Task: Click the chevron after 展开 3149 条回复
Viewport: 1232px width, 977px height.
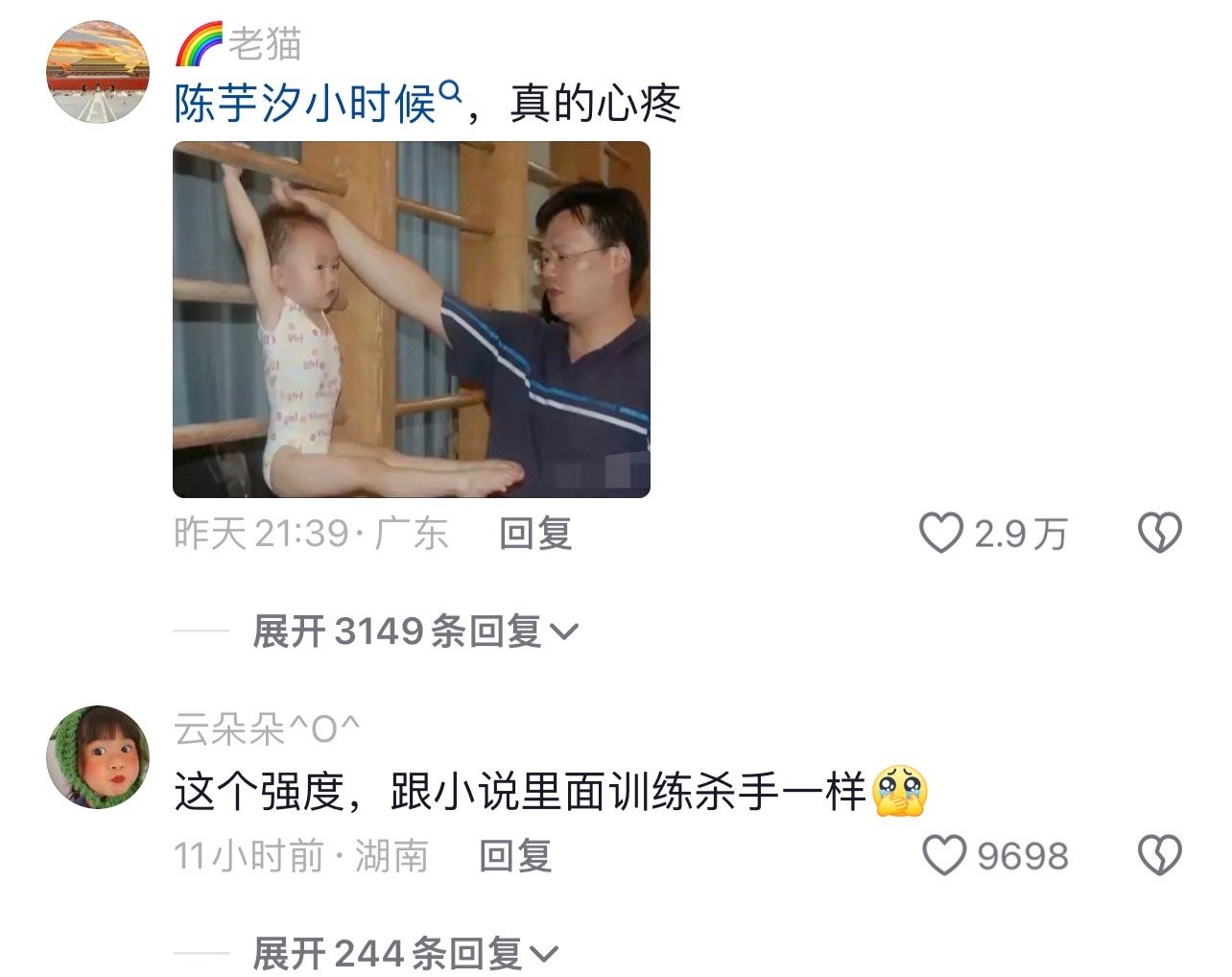Action: click(563, 632)
